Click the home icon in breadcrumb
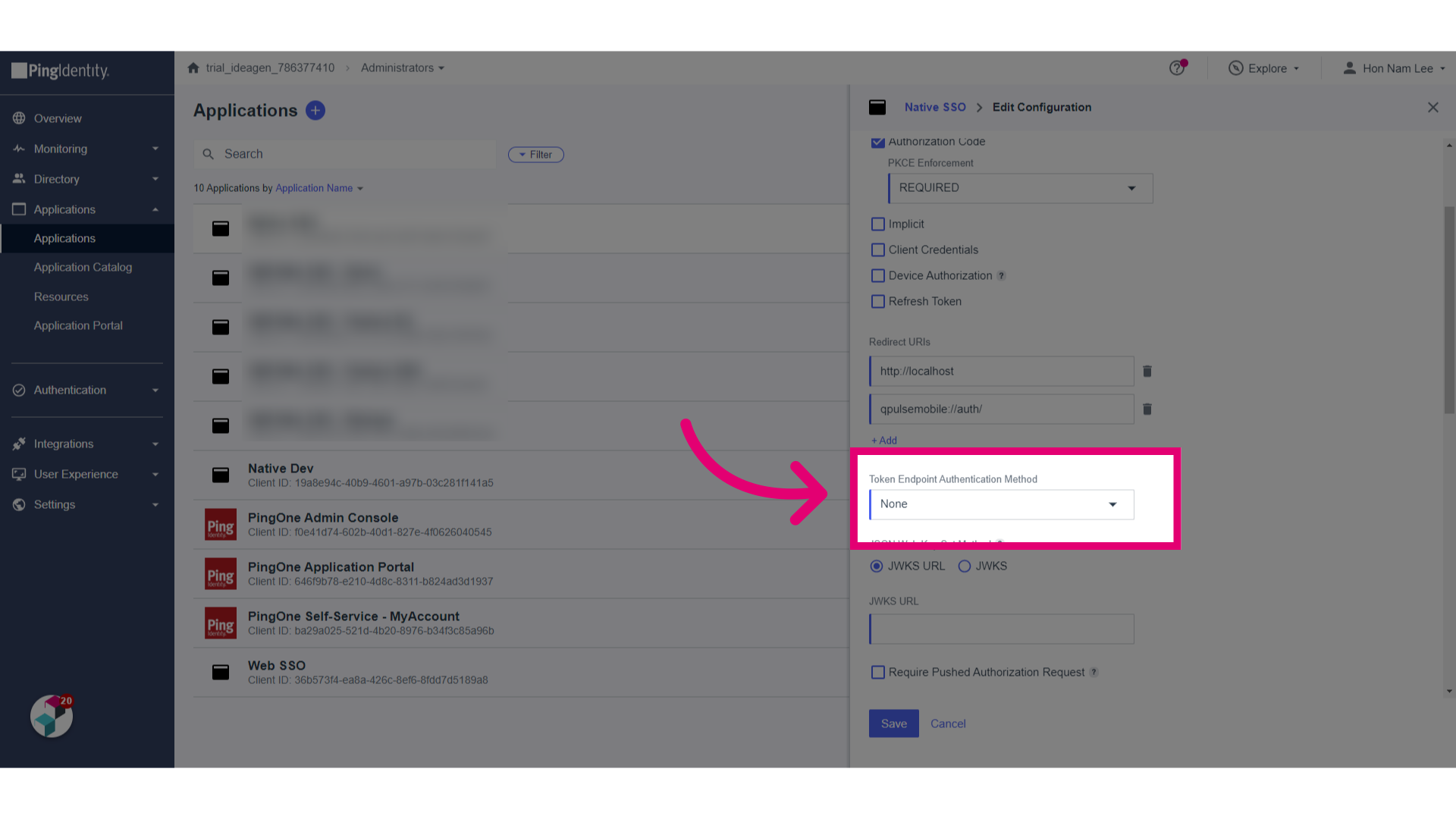 pyautogui.click(x=193, y=67)
